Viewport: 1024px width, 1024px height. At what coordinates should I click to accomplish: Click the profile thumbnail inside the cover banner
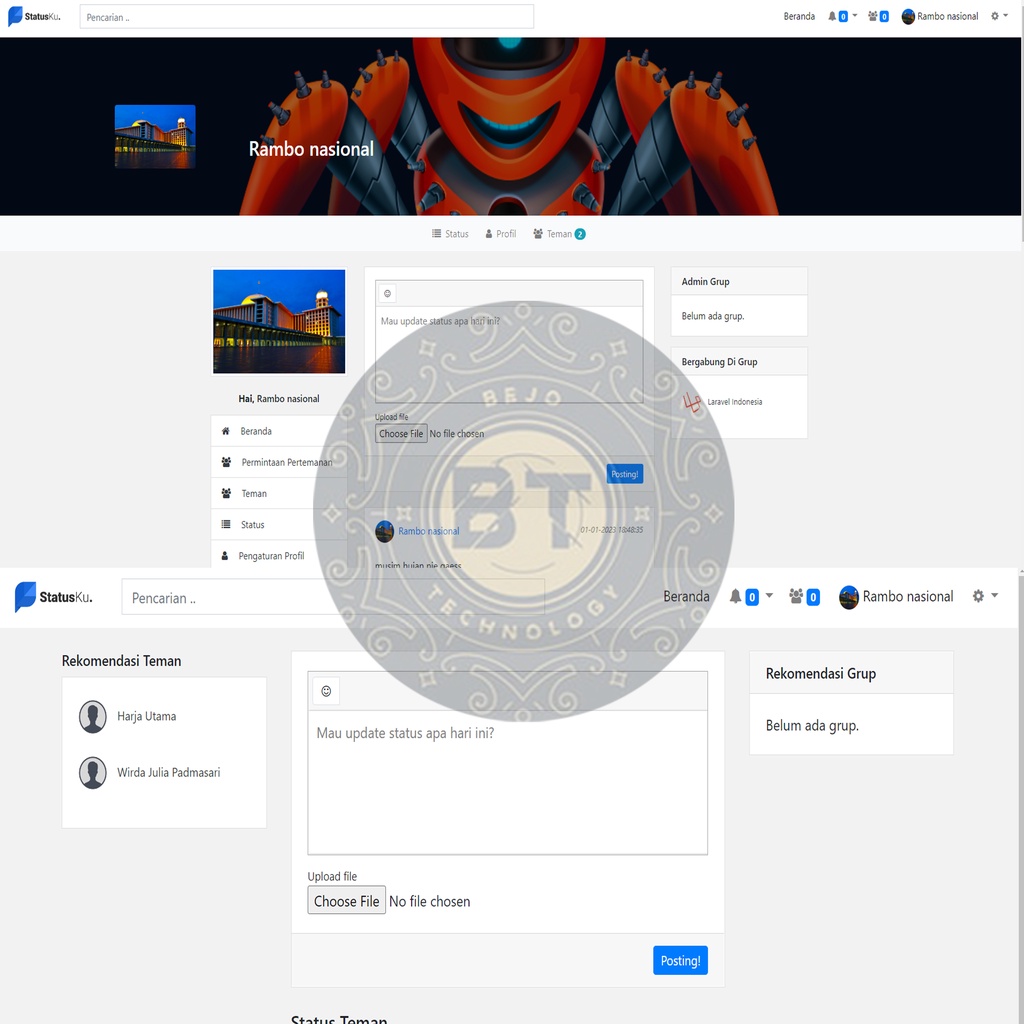(x=155, y=136)
